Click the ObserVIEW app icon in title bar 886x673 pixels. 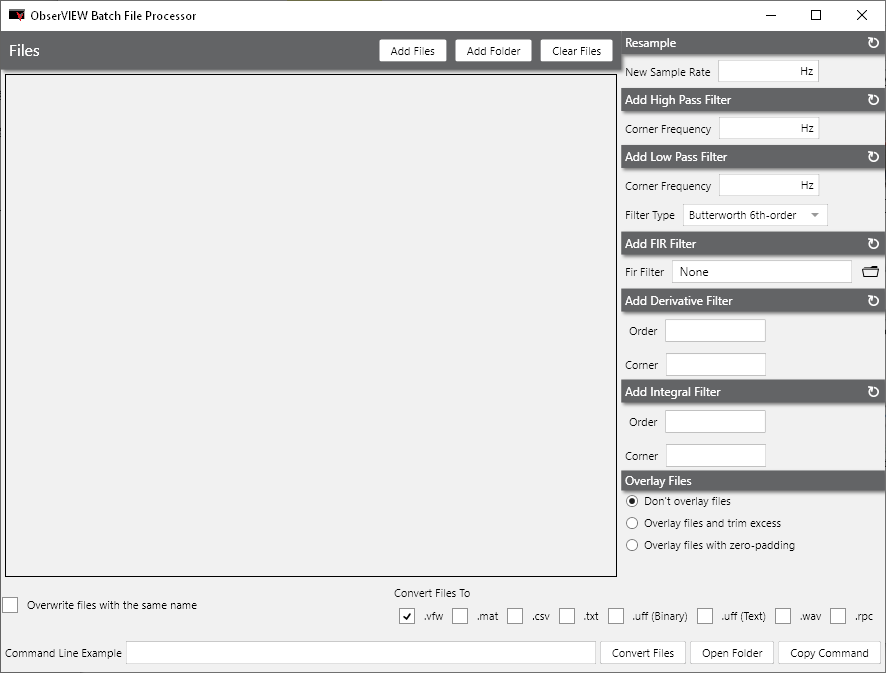click(x=16, y=15)
